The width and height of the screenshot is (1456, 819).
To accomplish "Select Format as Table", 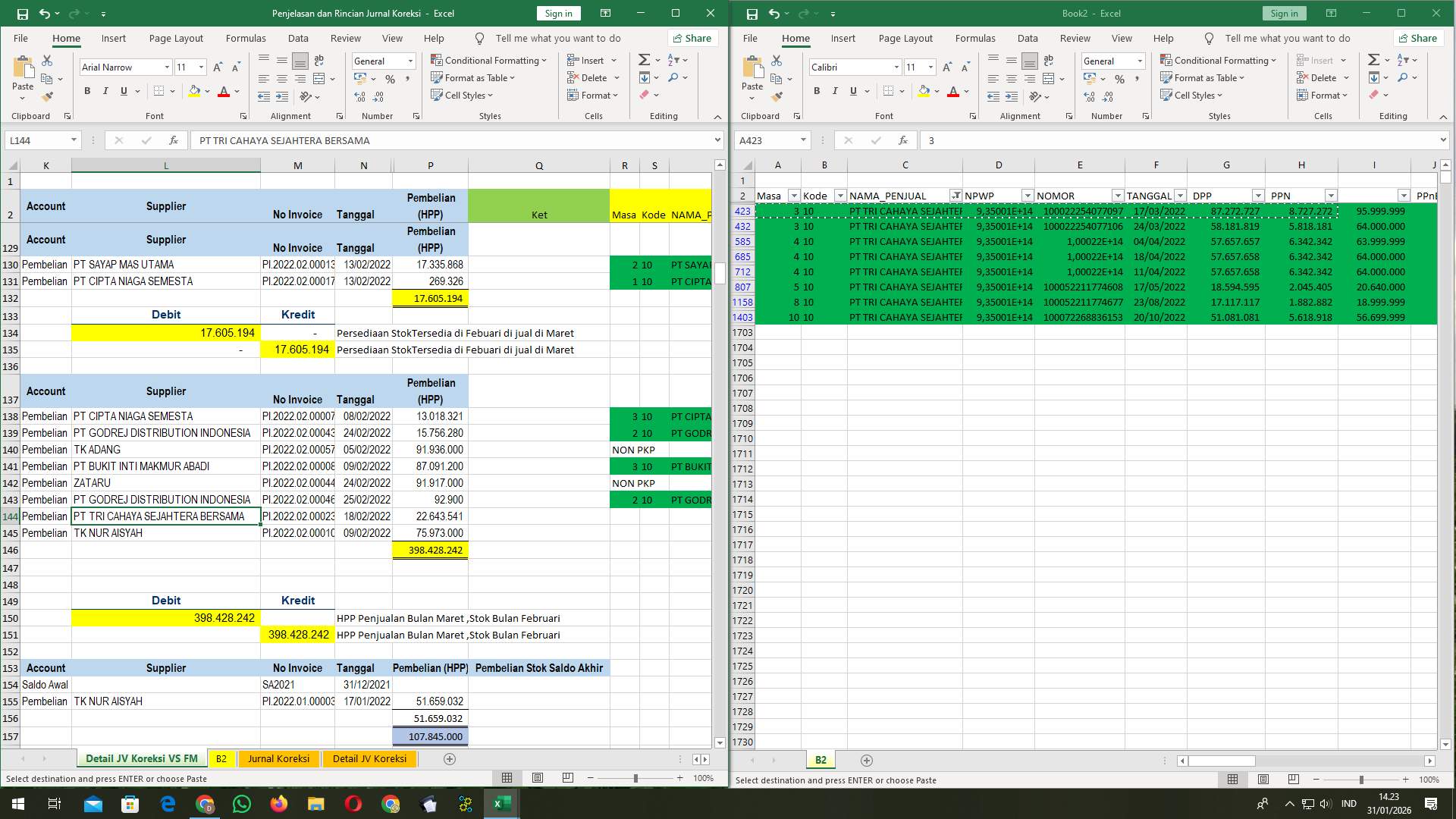I will (x=473, y=77).
